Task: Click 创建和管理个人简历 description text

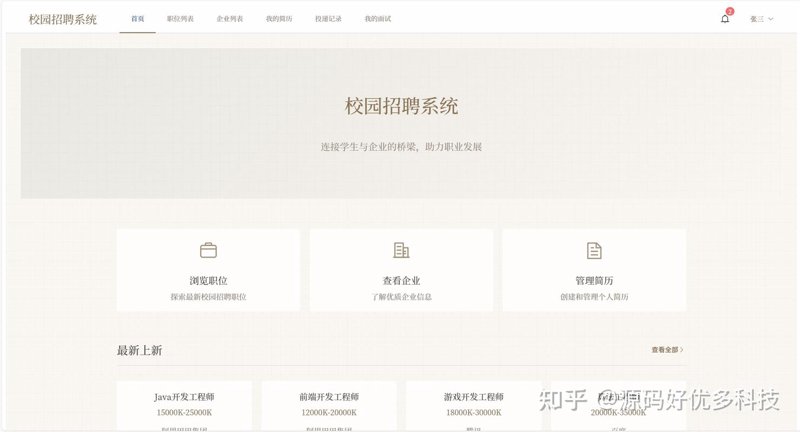Action: (x=594, y=297)
